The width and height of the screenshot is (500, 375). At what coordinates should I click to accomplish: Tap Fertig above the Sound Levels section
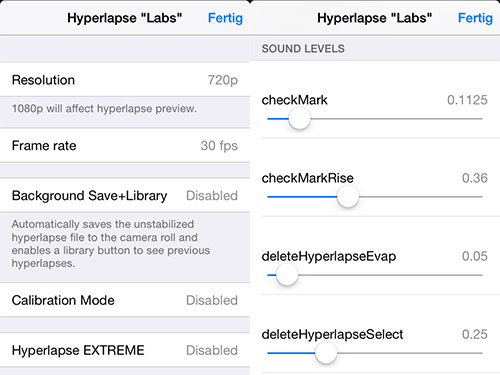pyautogui.click(x=475, y=18)
